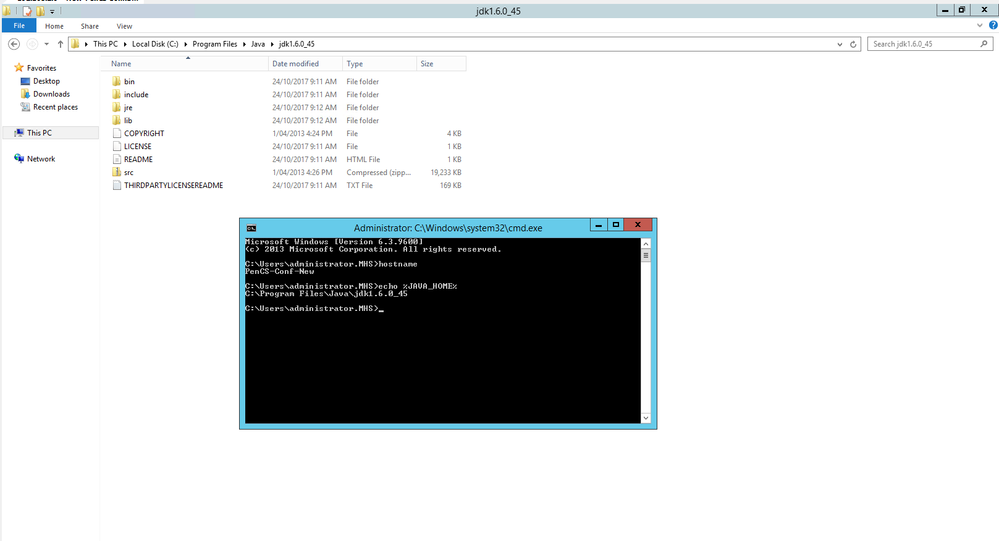Go up one folder level arrow
Viewport: 999px width, 541px height.
61,44
